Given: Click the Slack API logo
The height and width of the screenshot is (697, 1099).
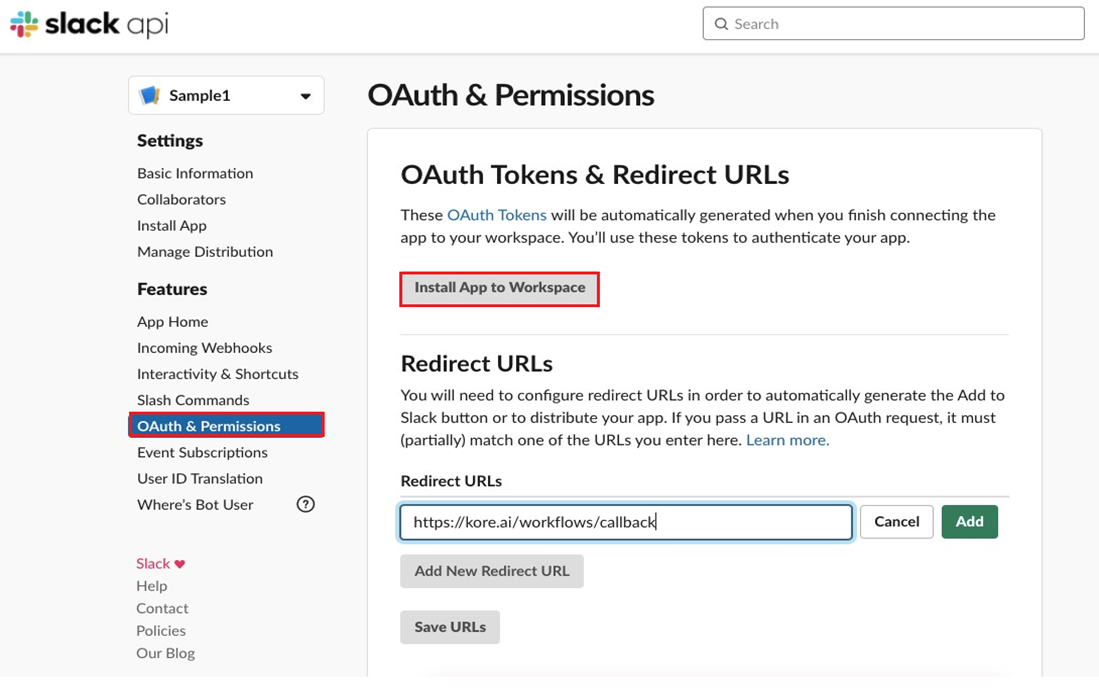Looking at the screenshot, I should point(89,24).
